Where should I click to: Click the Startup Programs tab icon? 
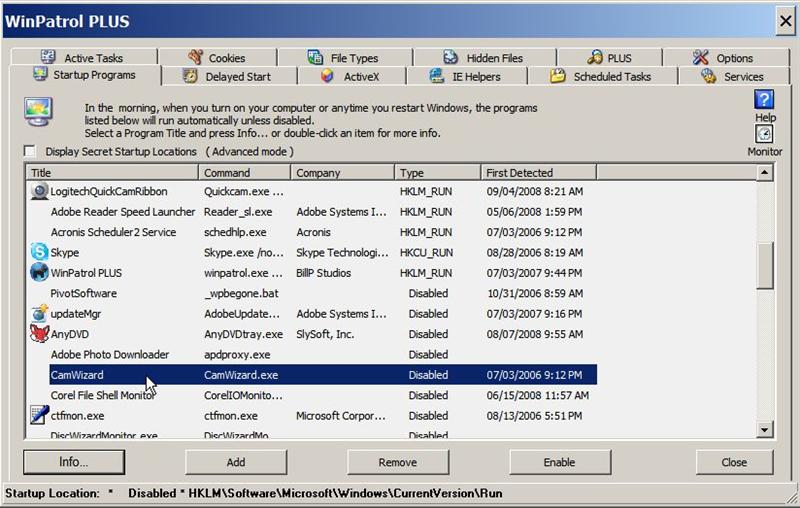click(x=40, y=74)
